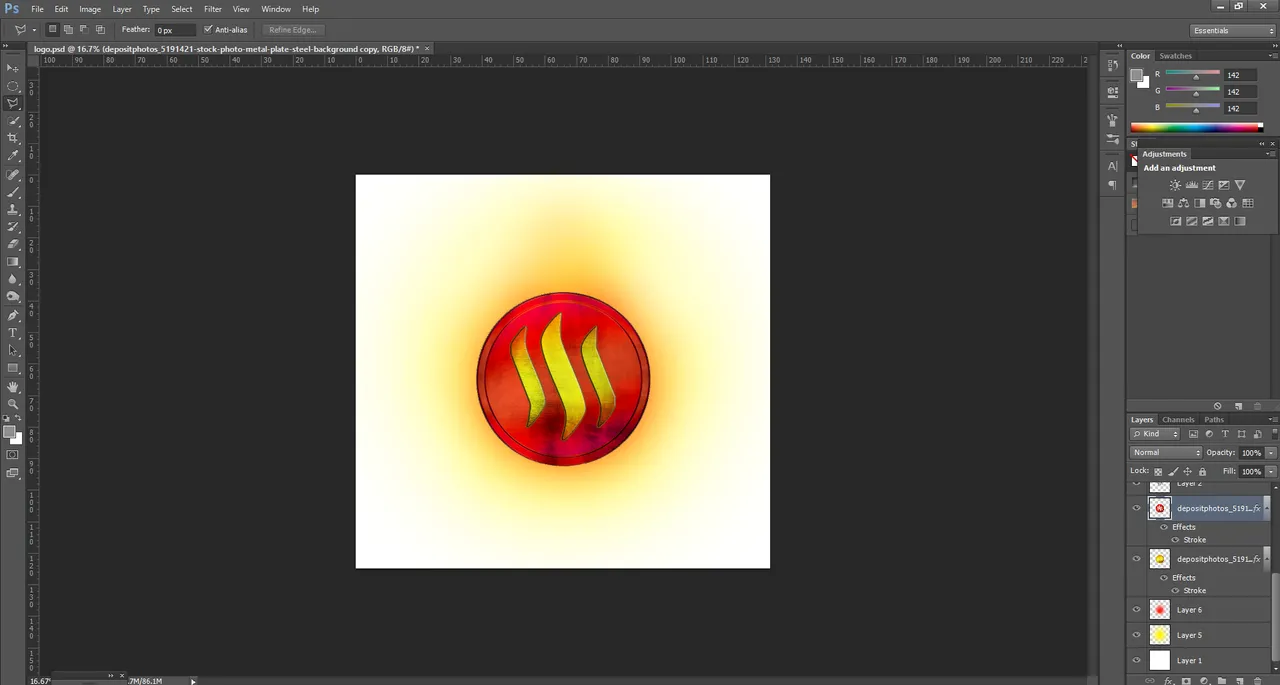
Task: Toggle lock transparent pixels
Action: tap(1158, 471)
